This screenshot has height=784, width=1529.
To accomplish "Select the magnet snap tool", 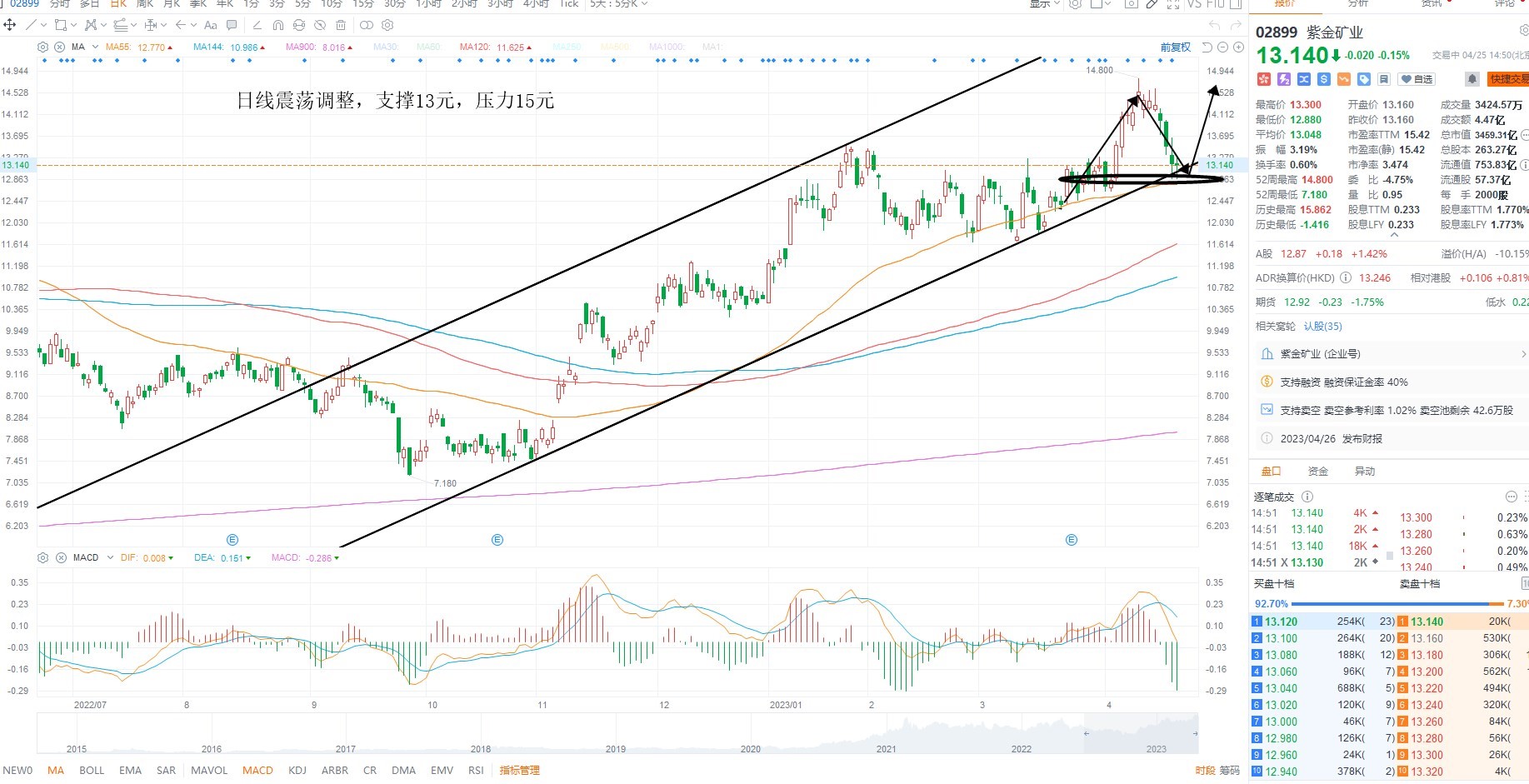I will pyautogui.click(x=278, y=25).
